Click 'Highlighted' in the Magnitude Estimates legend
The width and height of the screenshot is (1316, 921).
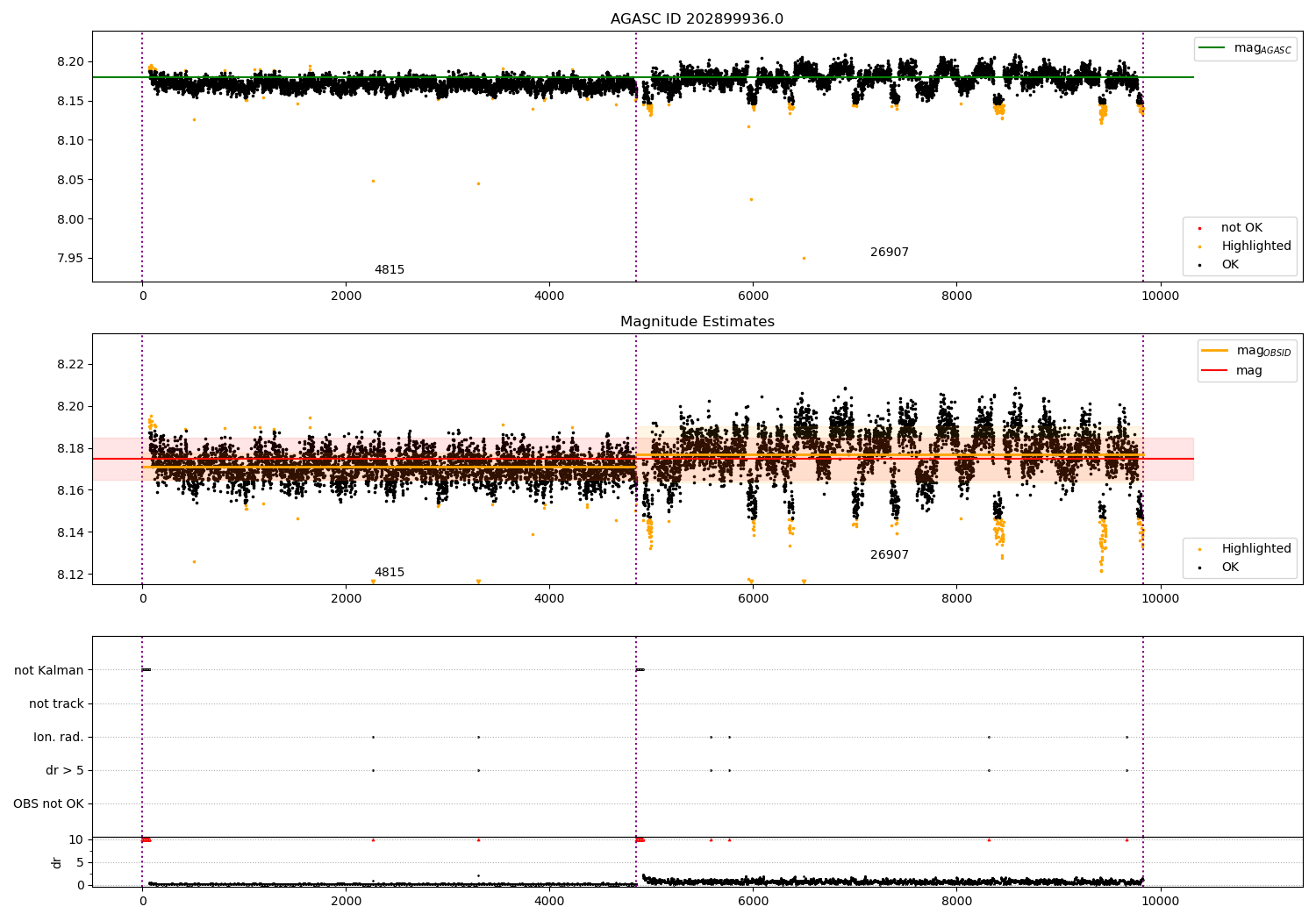coord(1256,549)
